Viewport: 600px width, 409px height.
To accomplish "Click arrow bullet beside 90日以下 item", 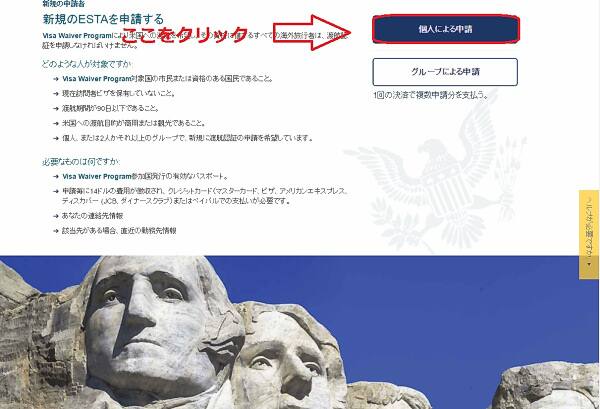I will (x=56, y=108).
